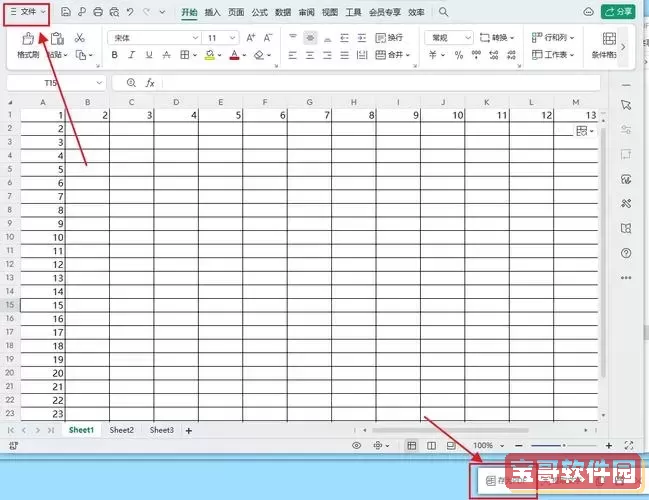
Task: Expand the quick access toolbar chevron
Action: (x=162, y=12)
